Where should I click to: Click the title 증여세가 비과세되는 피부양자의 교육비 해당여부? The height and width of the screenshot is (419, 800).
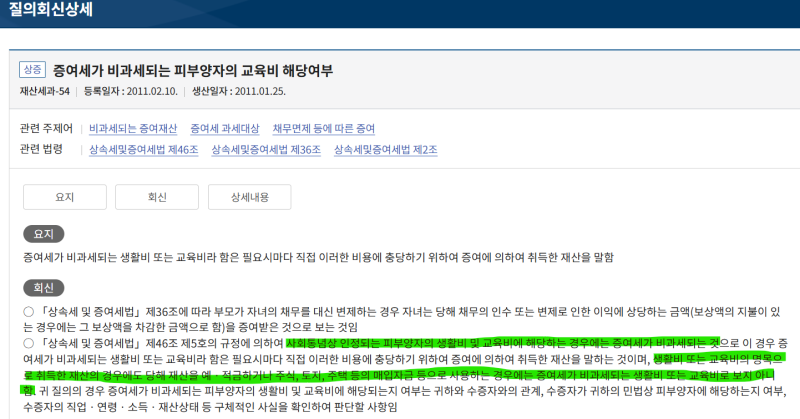193,70
